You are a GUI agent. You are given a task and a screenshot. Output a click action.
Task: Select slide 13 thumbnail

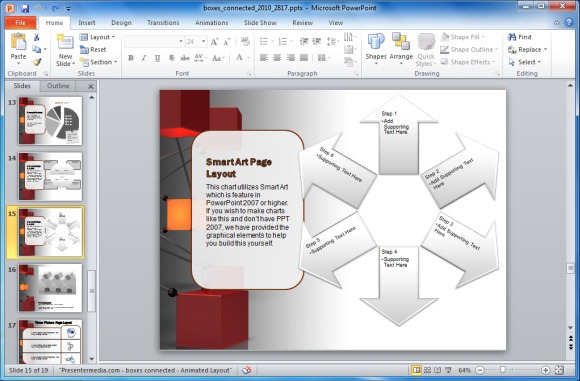click(50, 121)
